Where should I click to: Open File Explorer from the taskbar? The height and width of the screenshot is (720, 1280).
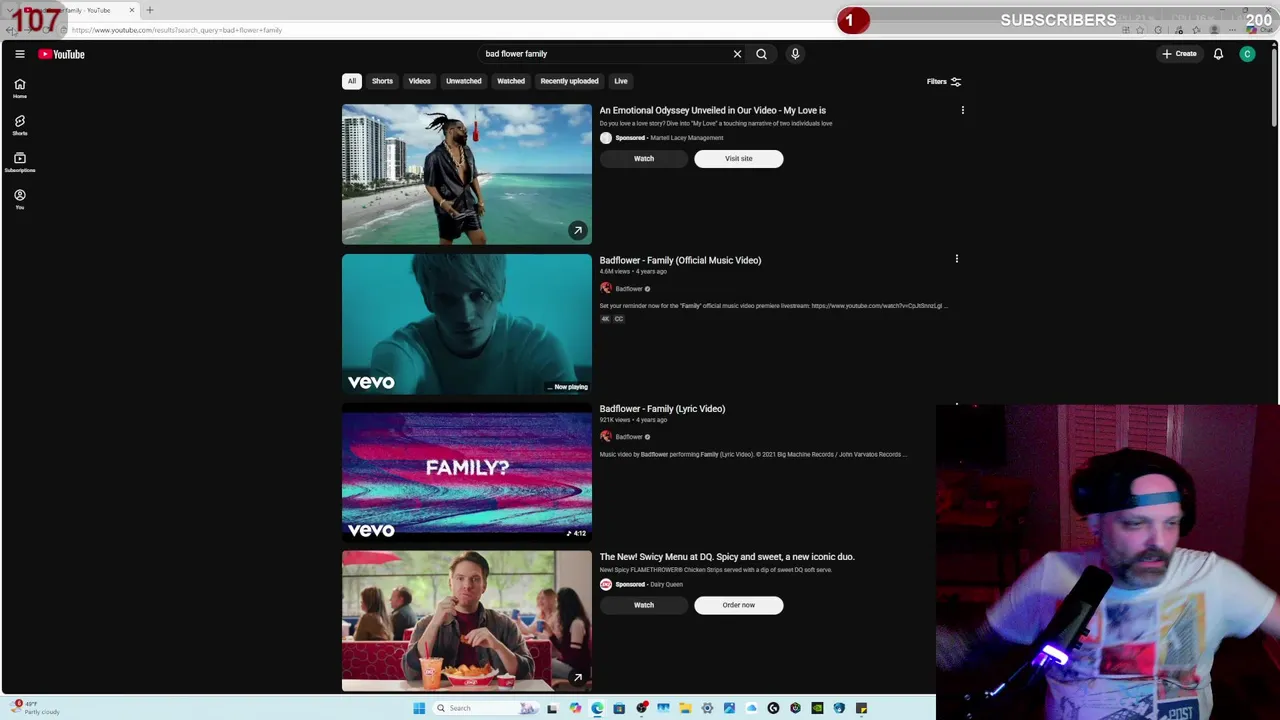[685, 708]
